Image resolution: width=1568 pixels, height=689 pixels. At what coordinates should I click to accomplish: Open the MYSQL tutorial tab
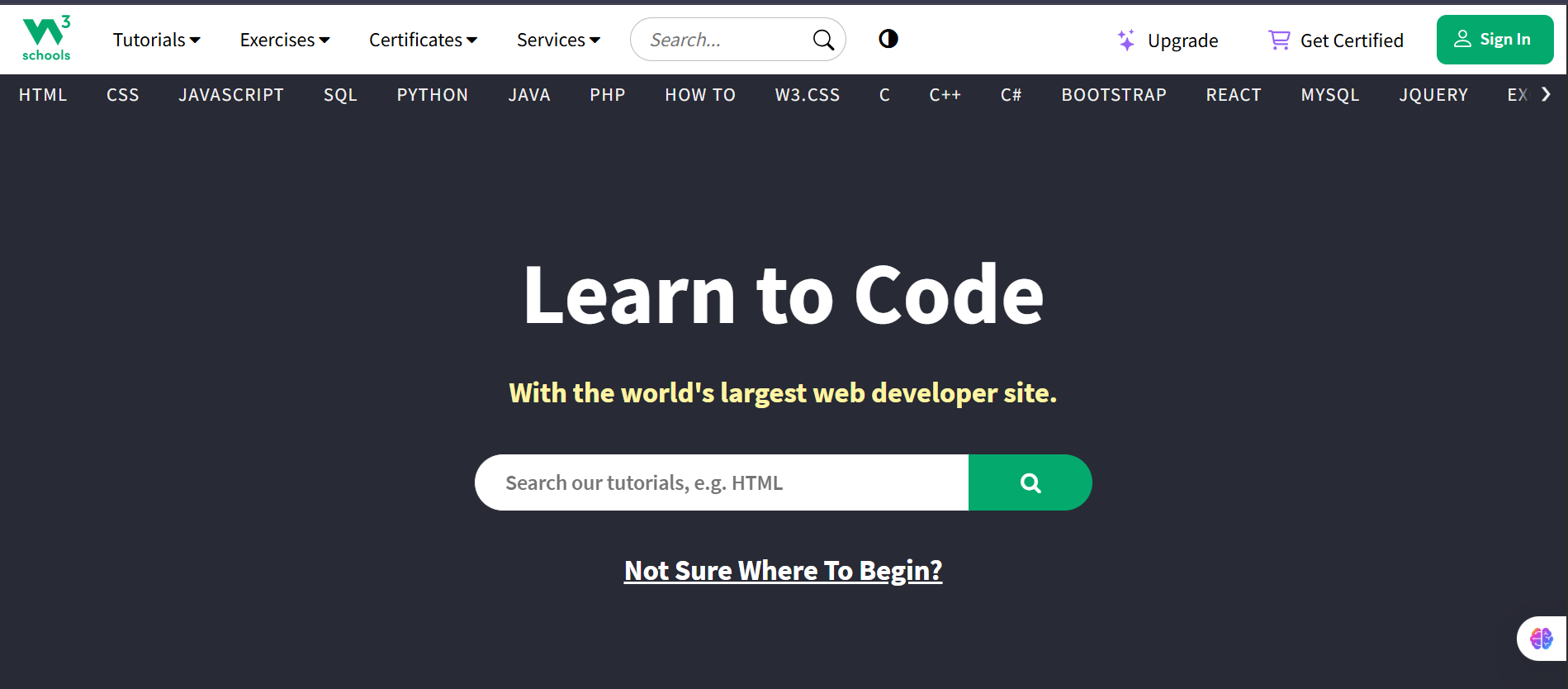[1330, 95]
